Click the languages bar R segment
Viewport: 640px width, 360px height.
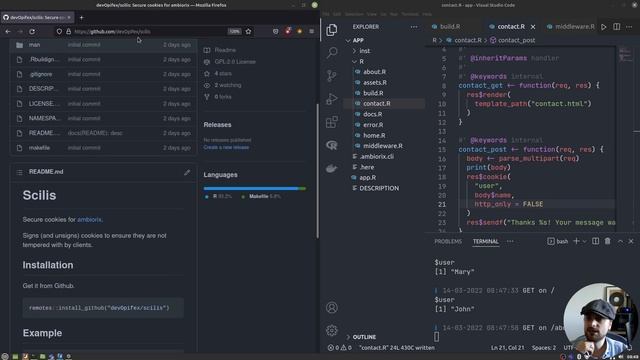[251, 189]
